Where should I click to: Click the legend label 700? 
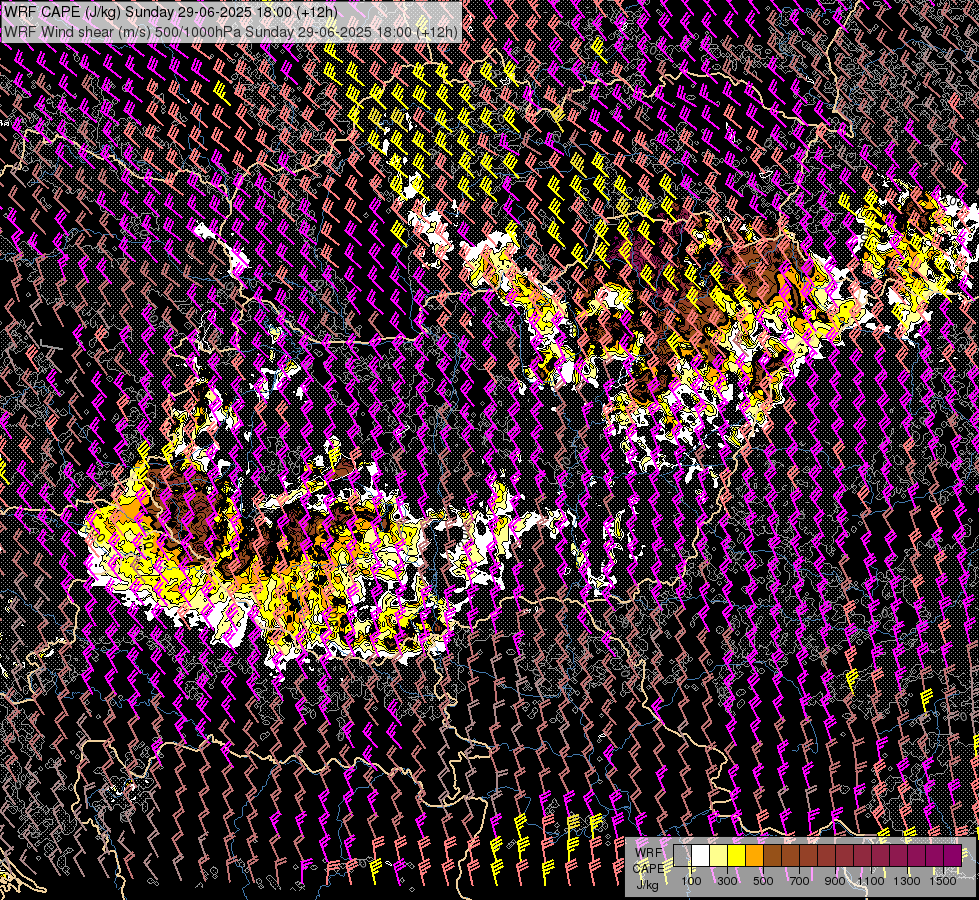coord(799,881)
